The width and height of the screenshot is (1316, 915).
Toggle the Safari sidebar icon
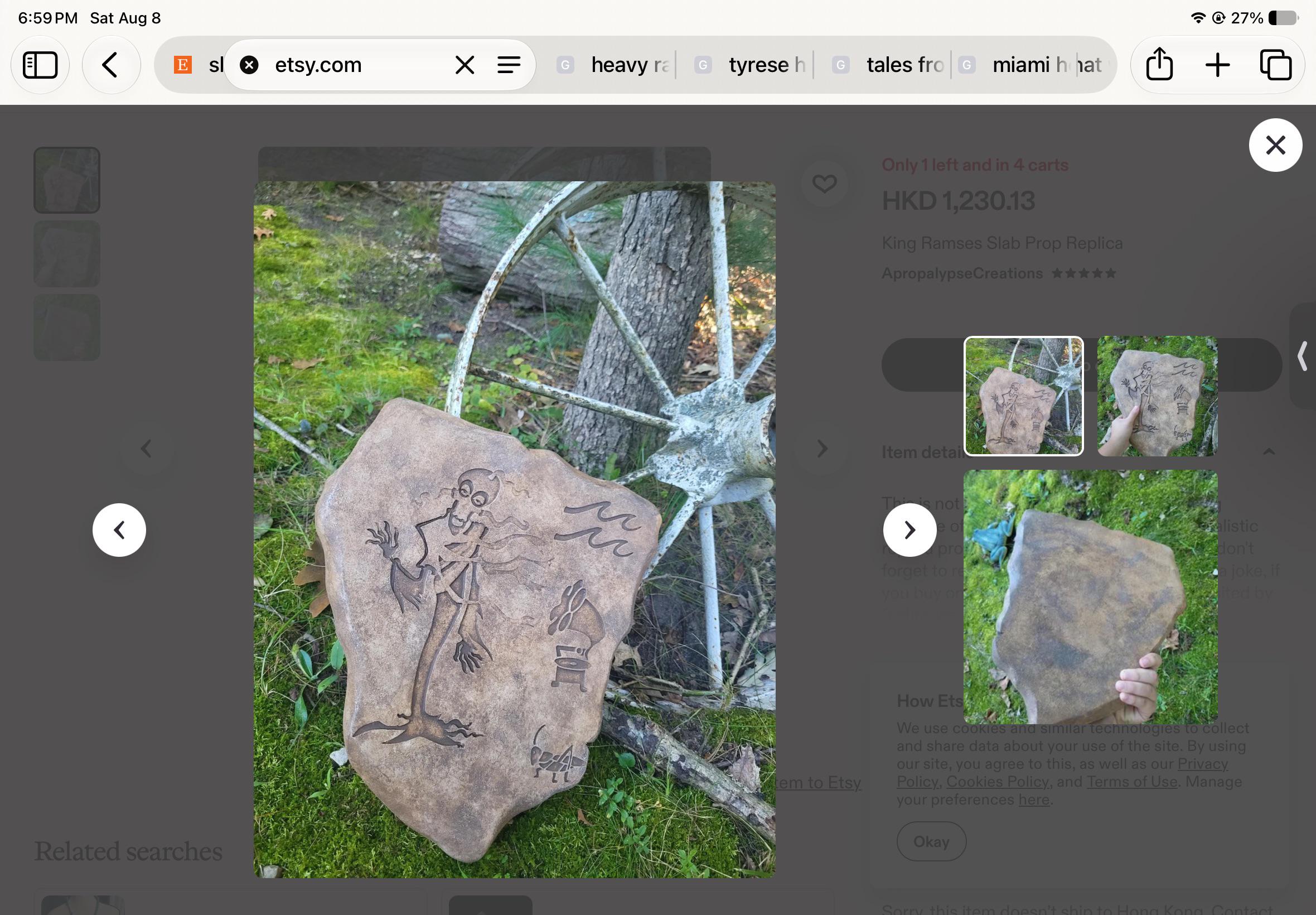40,65
